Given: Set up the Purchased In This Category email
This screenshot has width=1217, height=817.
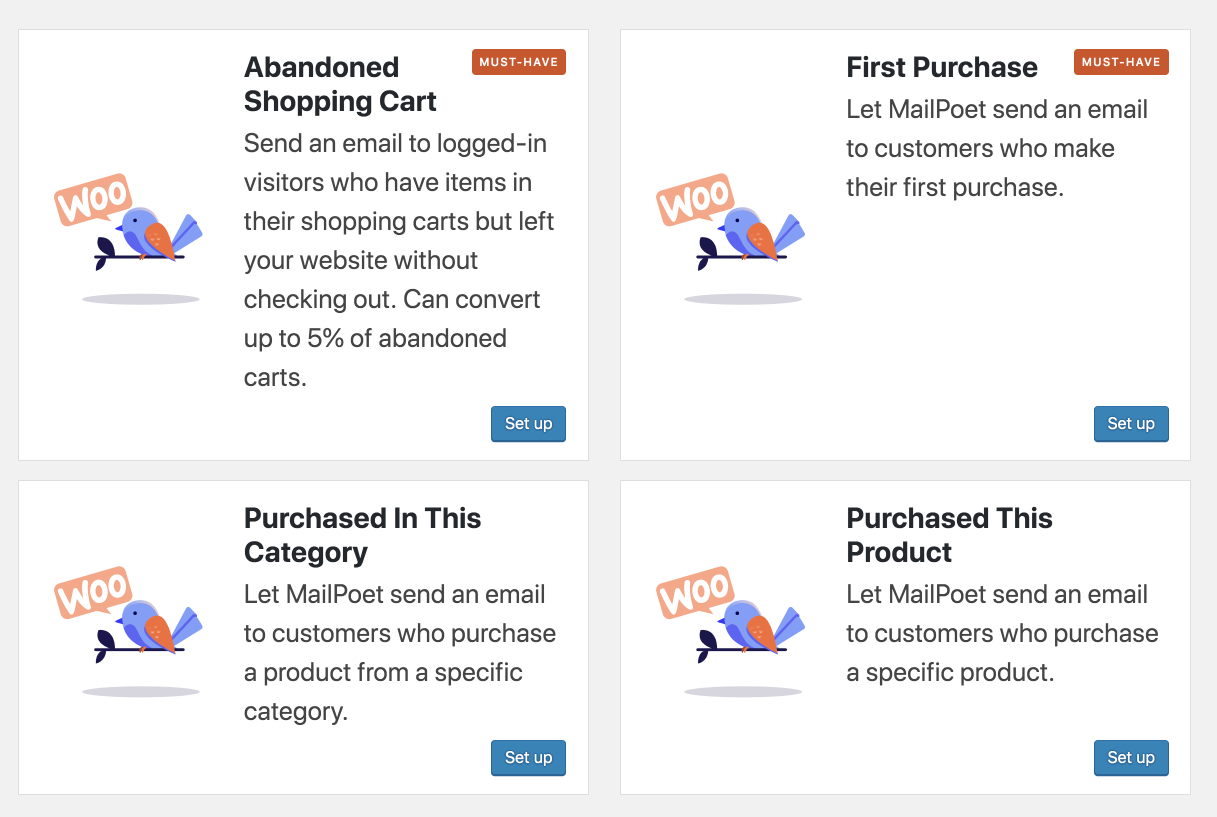Looking at the screenshot, I should coord(528,758).
